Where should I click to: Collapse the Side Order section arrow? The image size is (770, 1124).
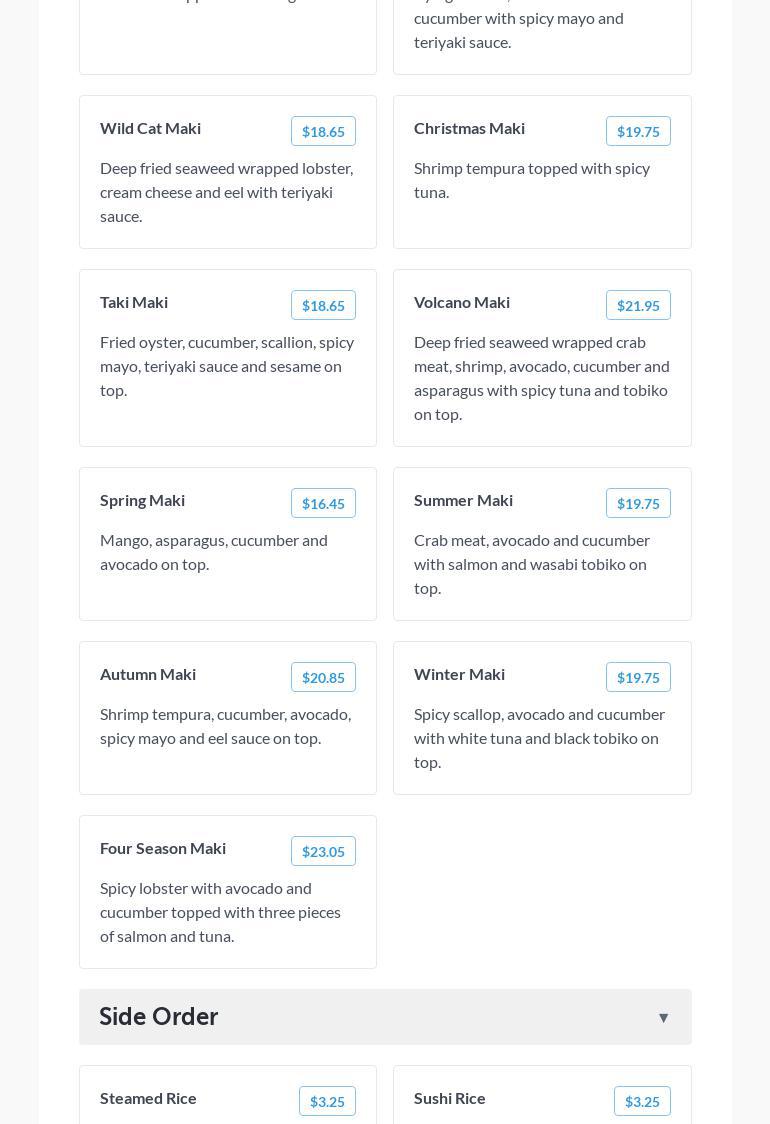tap(663, 1017)
